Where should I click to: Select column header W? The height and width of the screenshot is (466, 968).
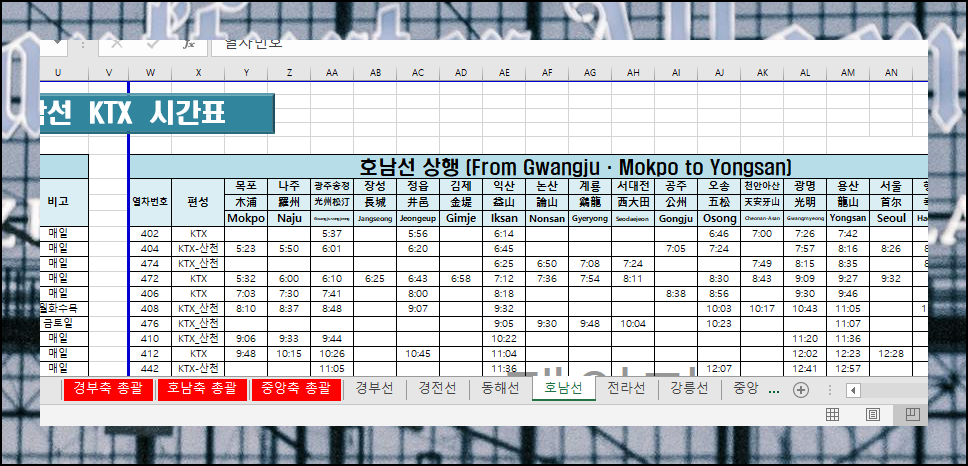coord(150,73)
